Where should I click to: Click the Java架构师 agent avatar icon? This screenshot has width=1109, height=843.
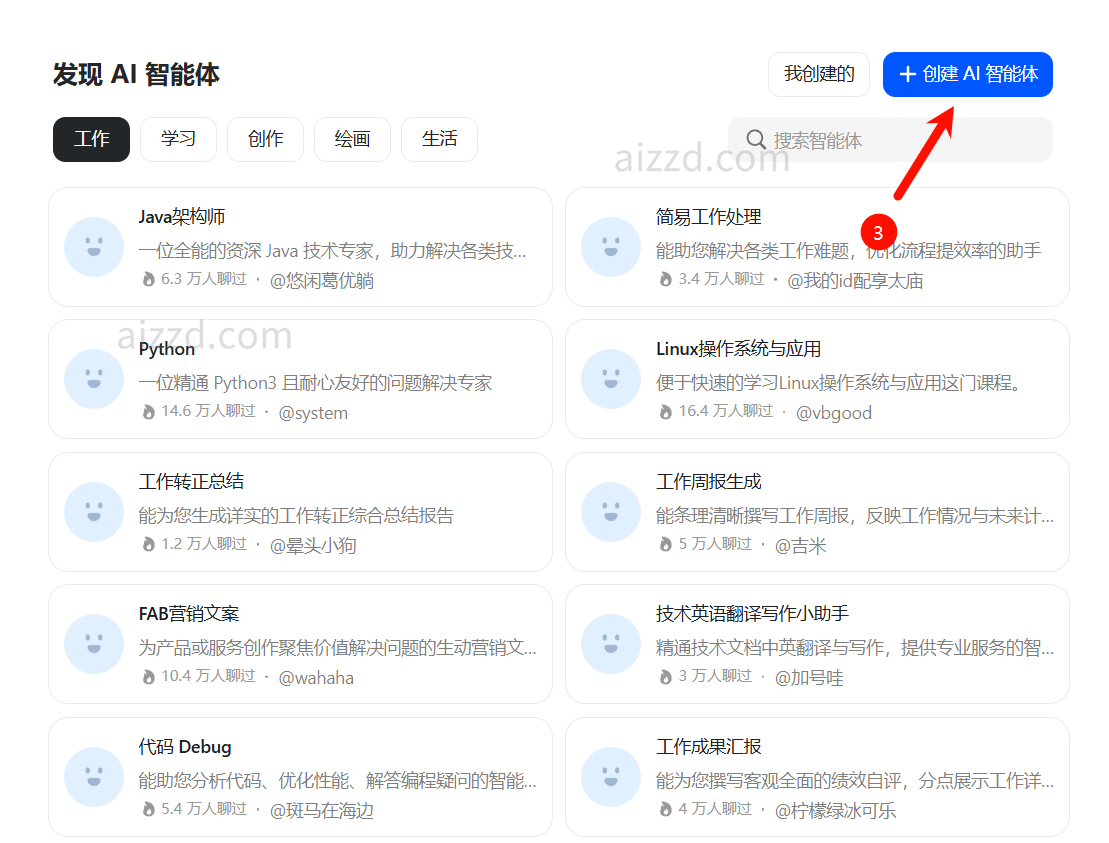[93, 247]
